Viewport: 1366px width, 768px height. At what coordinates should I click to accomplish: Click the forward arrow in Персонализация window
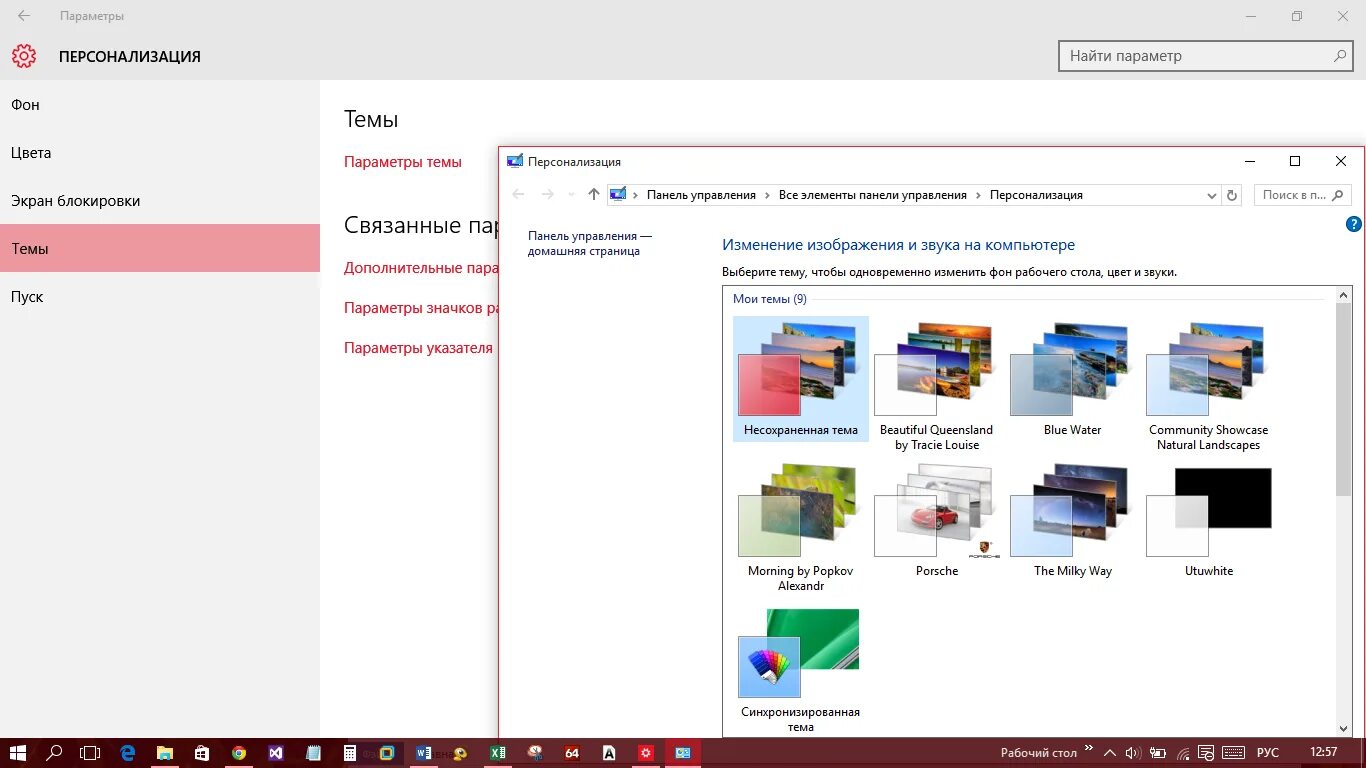[x=547, y=195]
